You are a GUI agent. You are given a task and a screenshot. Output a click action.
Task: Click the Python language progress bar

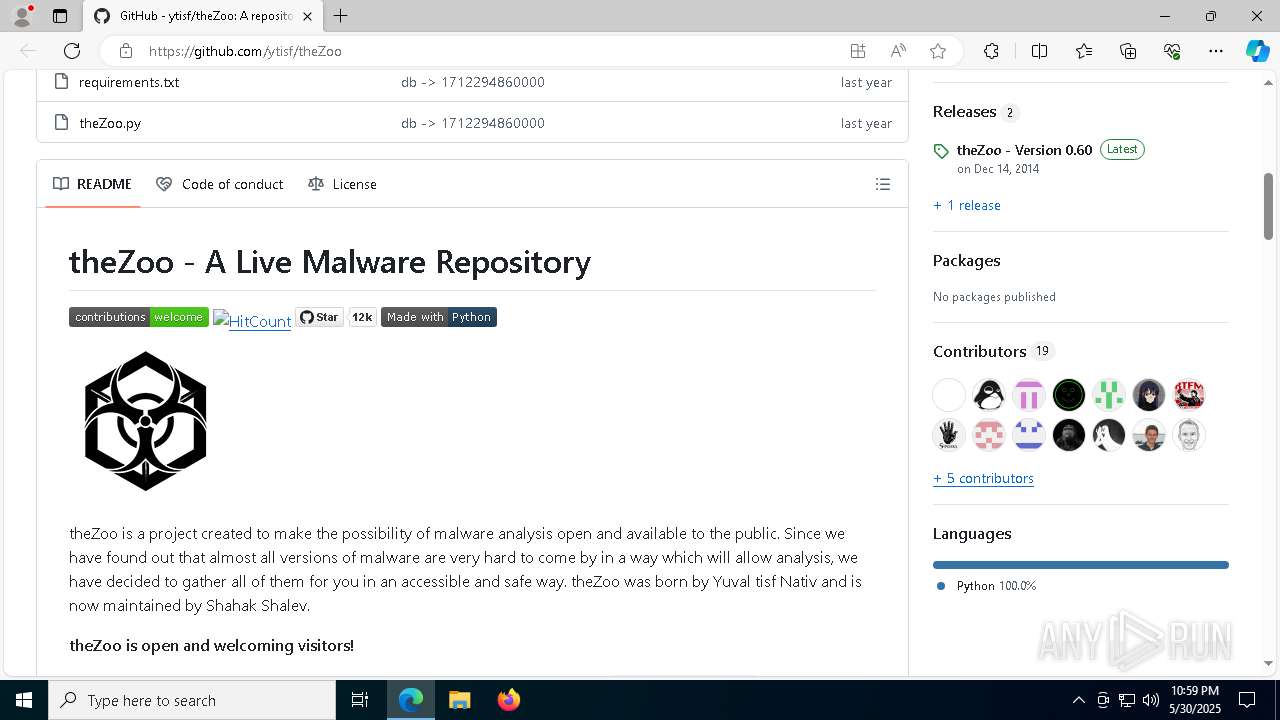(x=1080, y=565)
